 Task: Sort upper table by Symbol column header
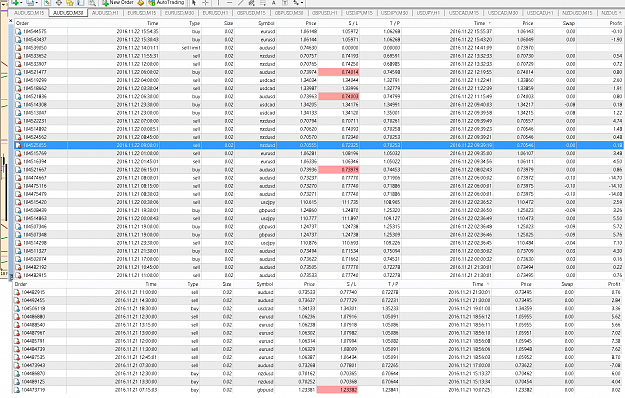(x=266, y=23)
